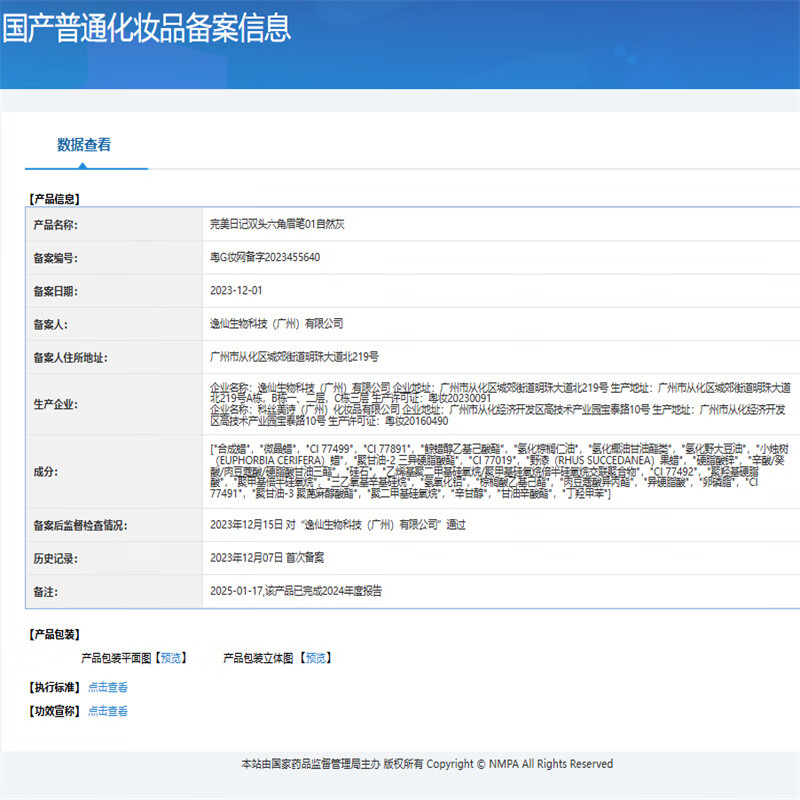800x800 pixels.
Task: Click registrant name 逸仙生物科技（广州）有限公司
Action: coord(276,324)
